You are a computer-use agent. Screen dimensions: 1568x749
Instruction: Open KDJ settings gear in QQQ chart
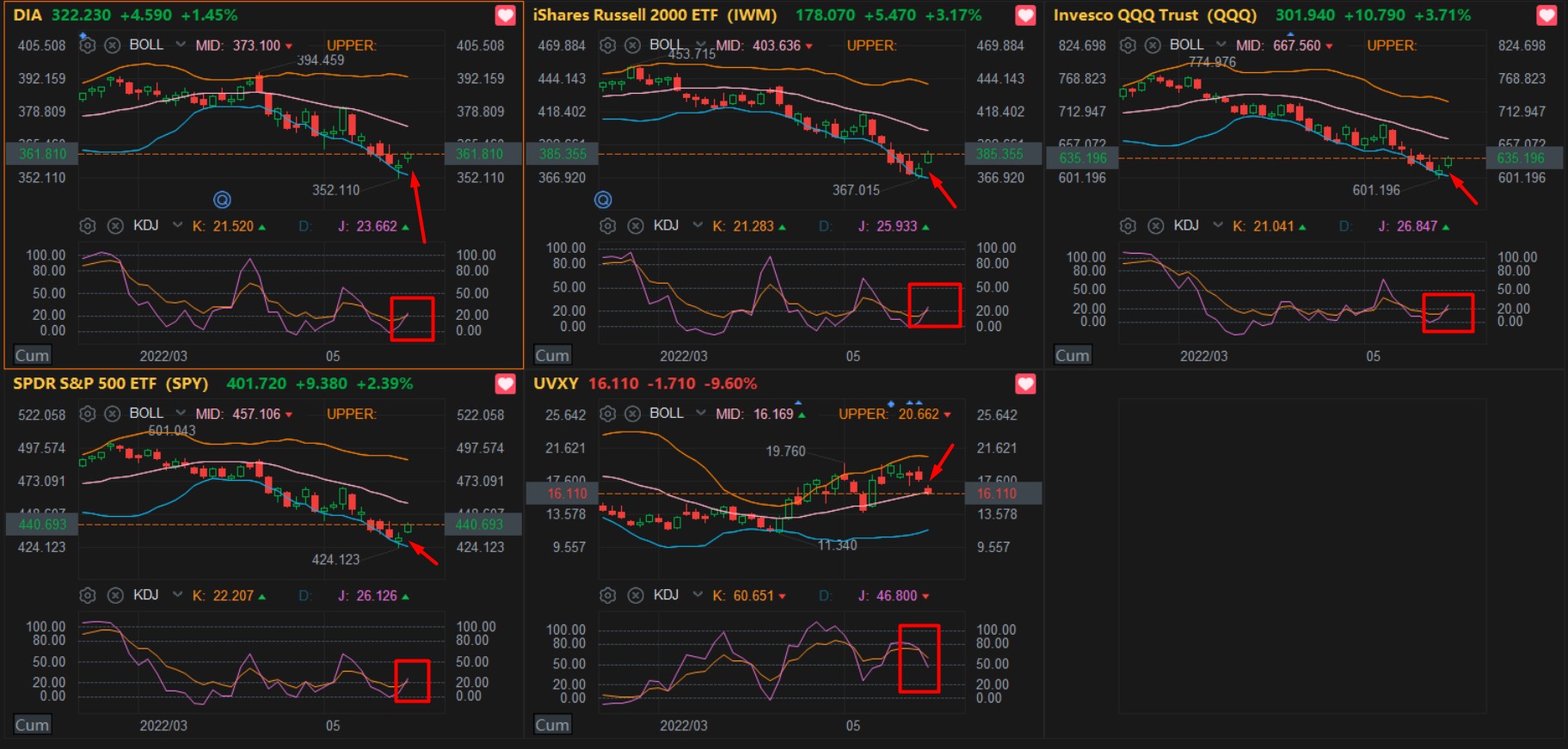point(1128,226)
